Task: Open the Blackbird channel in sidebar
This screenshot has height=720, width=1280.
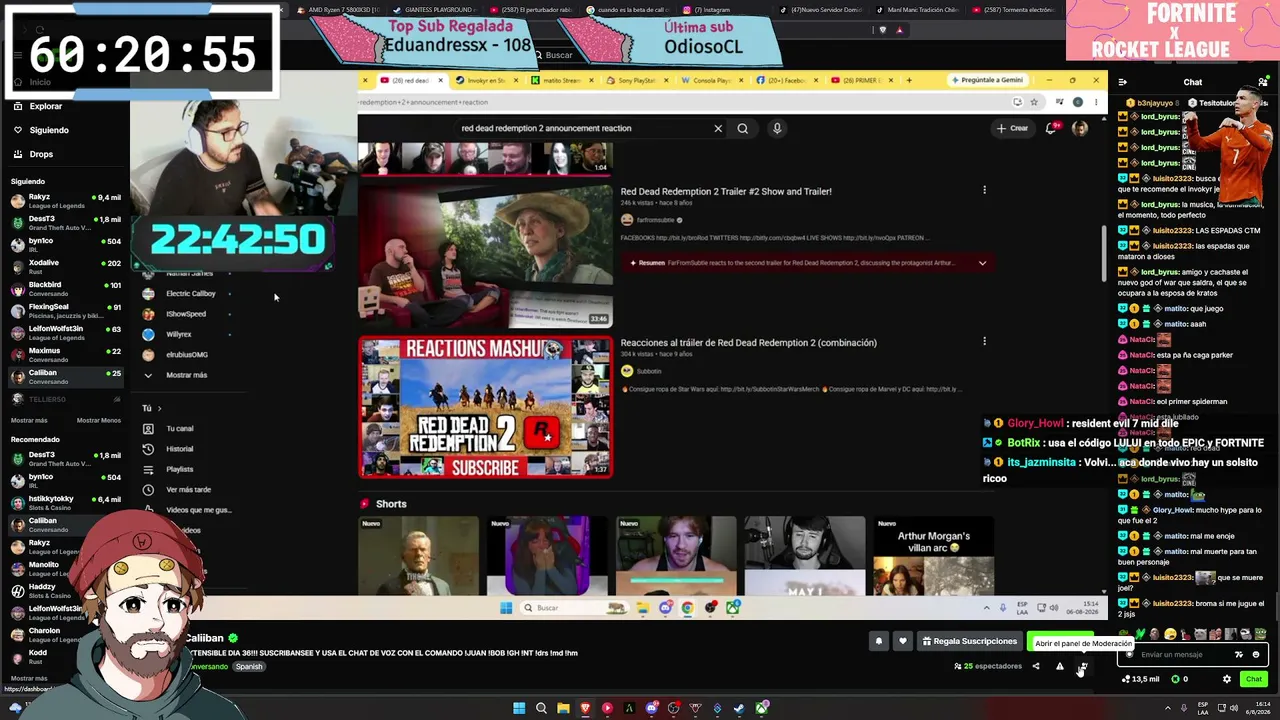Action: pos(65,288)
